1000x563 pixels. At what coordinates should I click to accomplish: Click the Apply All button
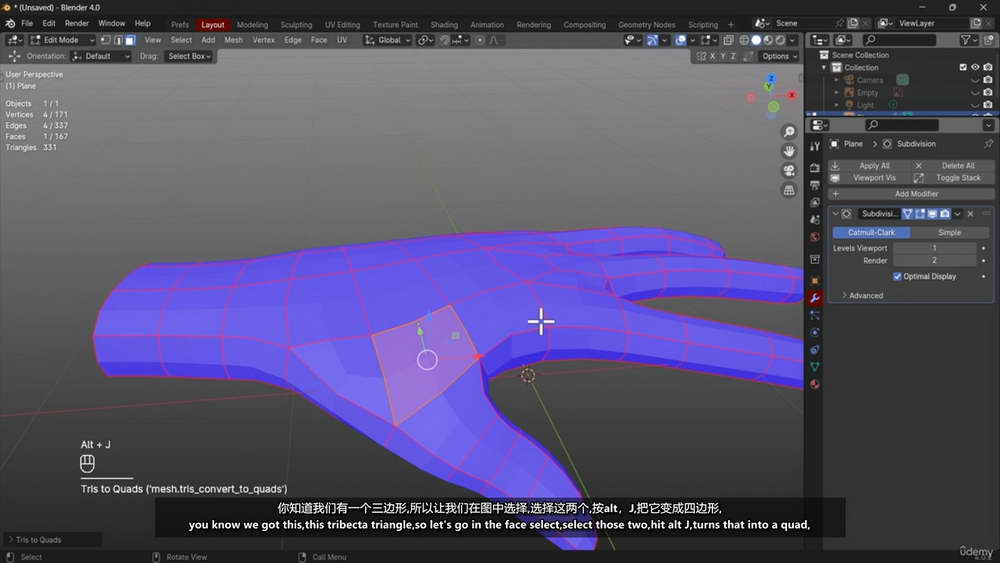(x=868, y=166)
